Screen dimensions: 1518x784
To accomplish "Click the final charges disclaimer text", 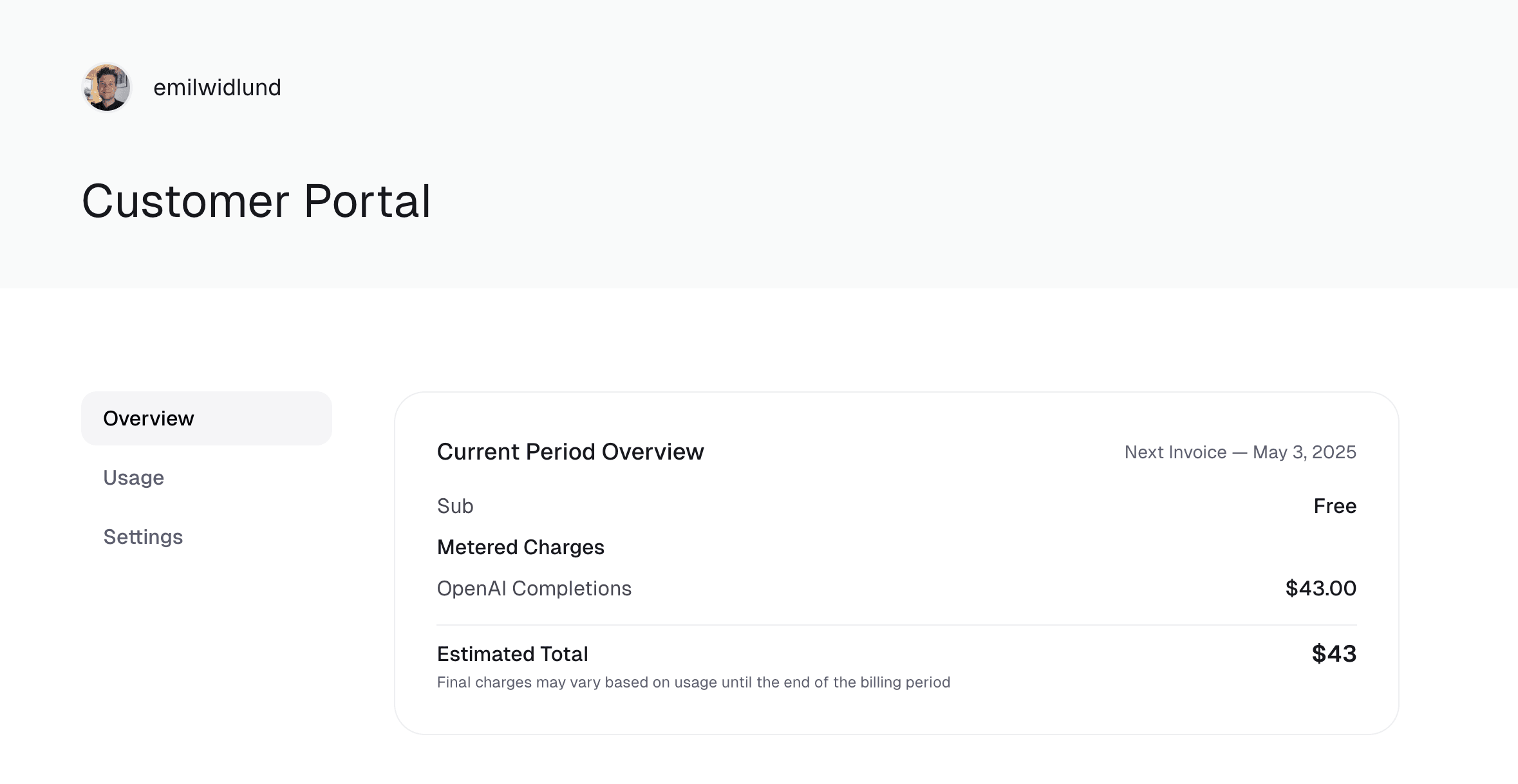I will (x=693, y=682).
